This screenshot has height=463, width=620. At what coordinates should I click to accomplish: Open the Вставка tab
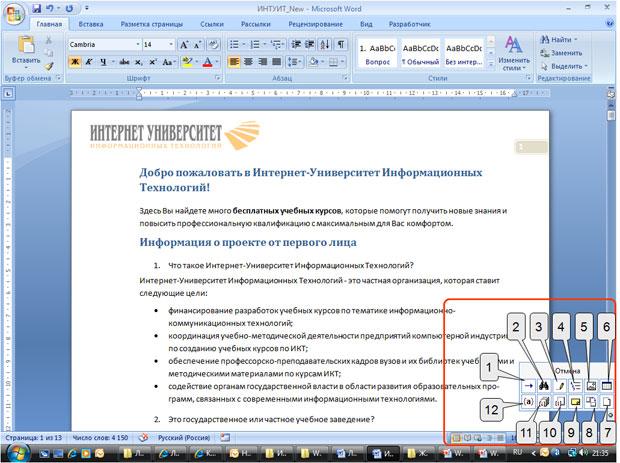(x=91, y=24)
